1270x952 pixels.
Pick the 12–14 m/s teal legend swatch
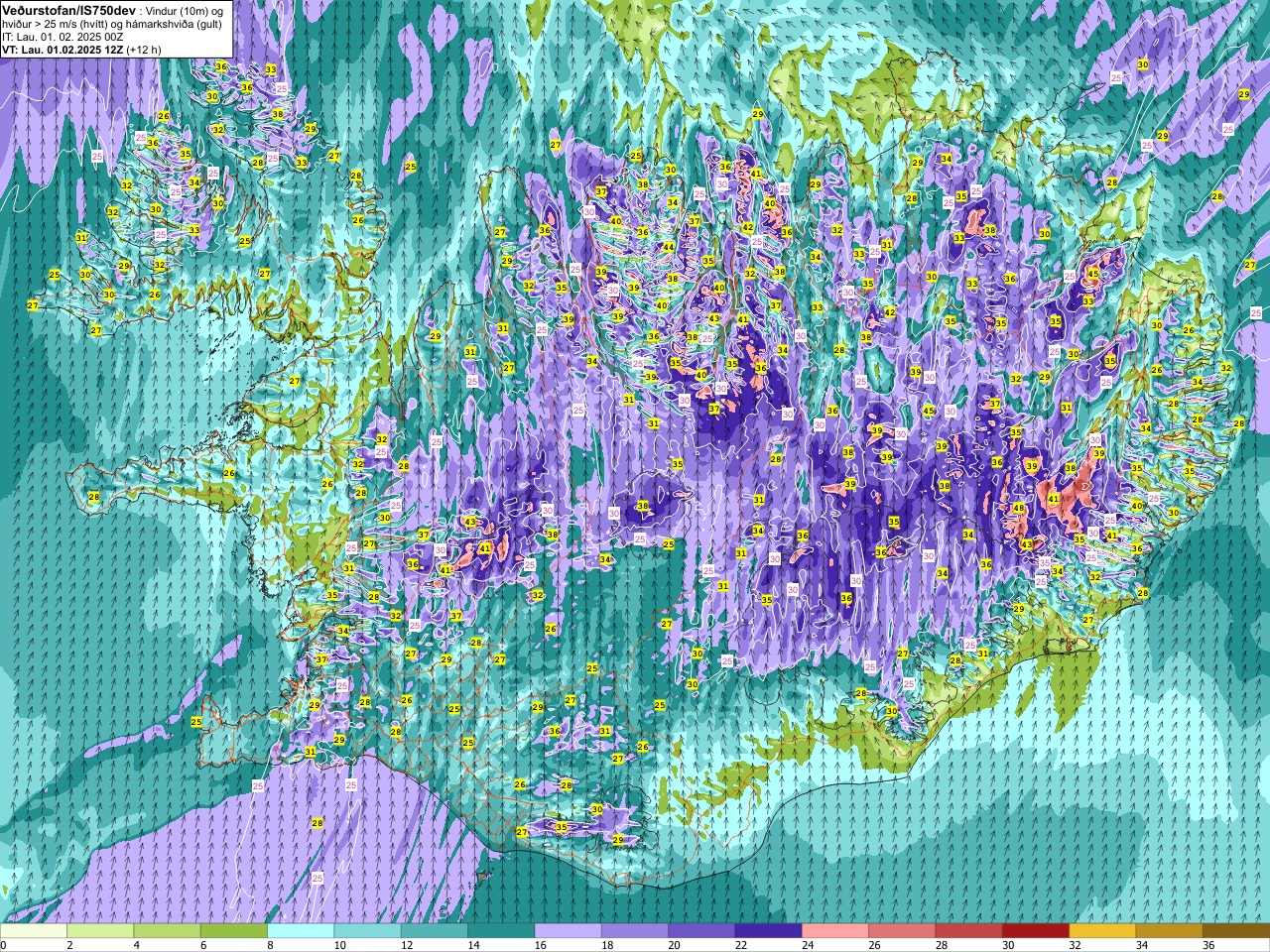434,931
